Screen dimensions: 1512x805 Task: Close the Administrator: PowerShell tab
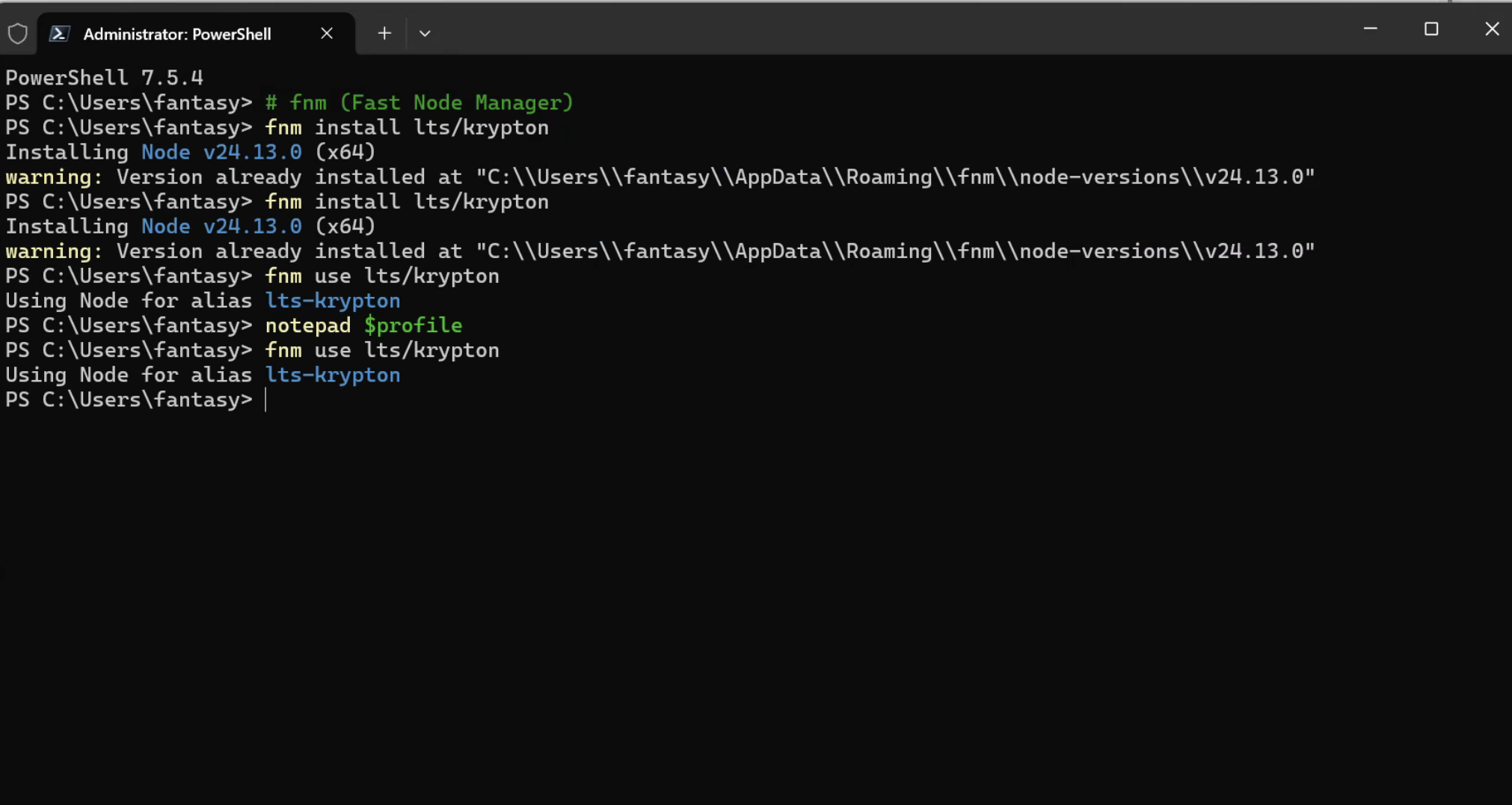(327, 34)
